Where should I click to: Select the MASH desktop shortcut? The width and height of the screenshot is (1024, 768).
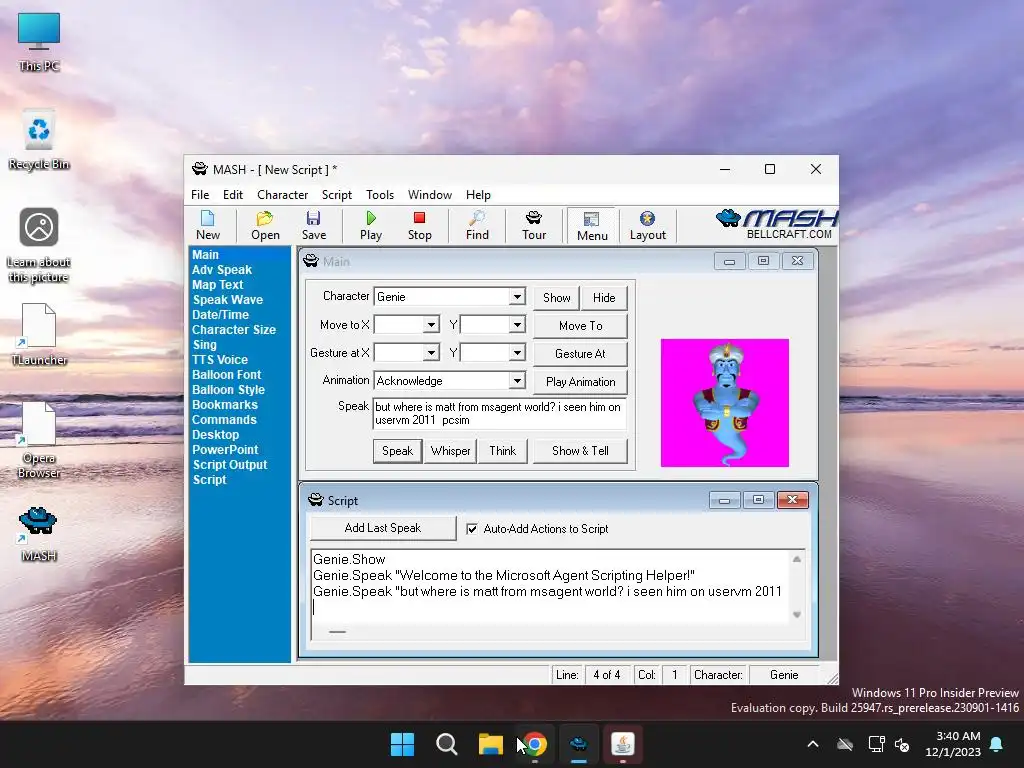[x=39, y=534]
